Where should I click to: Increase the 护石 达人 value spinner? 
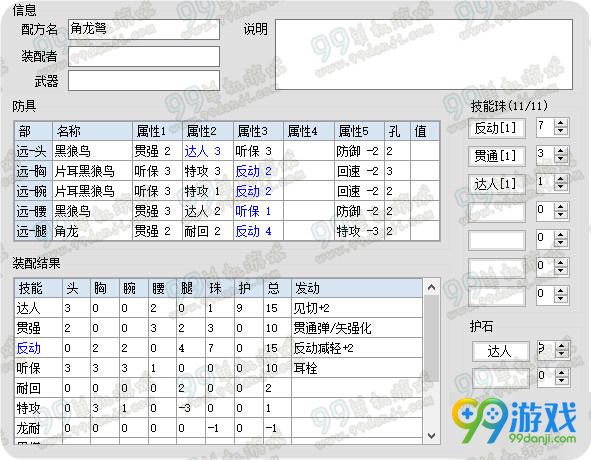pyautogui.click(x=562, y=346)
